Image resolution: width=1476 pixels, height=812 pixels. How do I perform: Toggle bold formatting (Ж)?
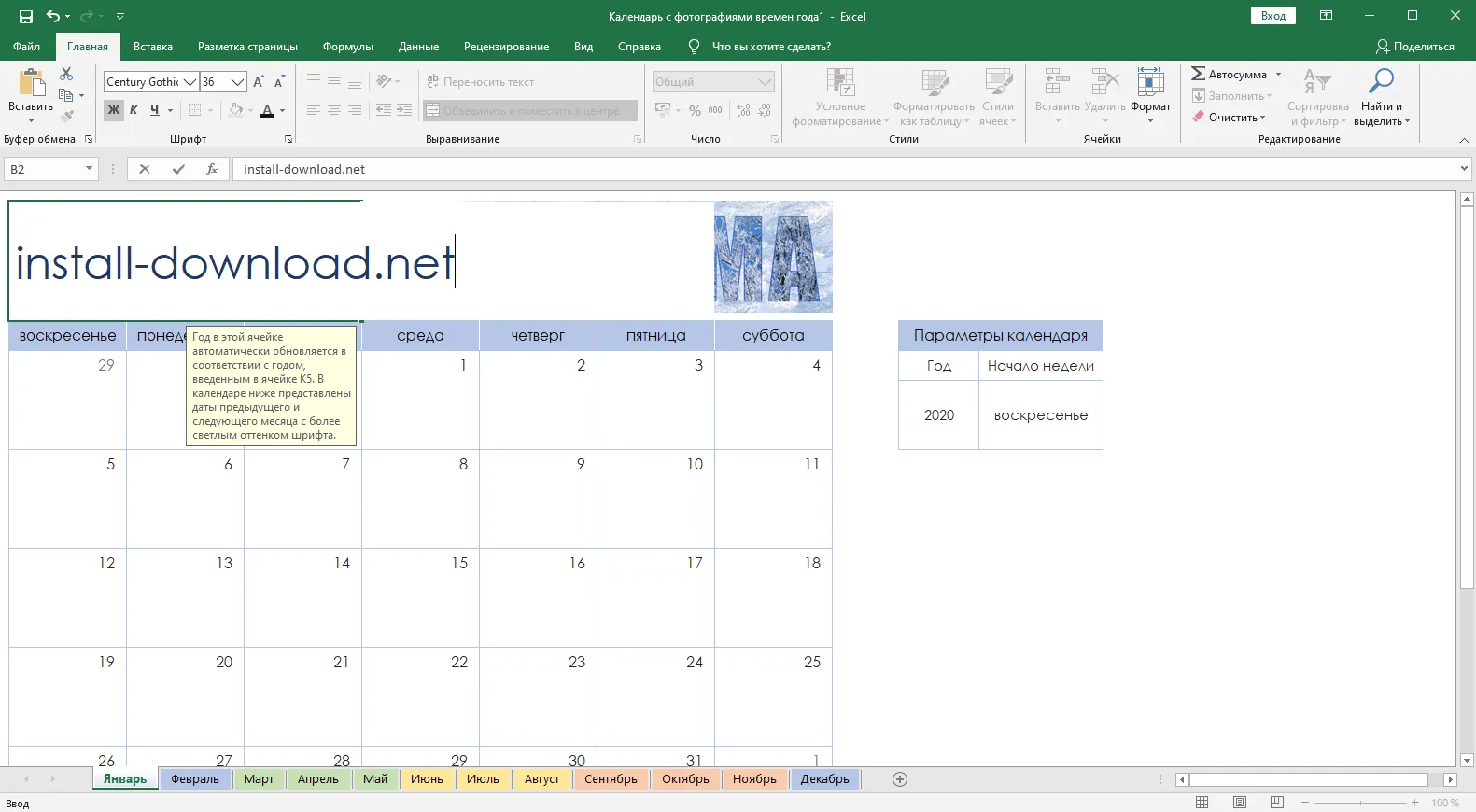coord(114,110)
